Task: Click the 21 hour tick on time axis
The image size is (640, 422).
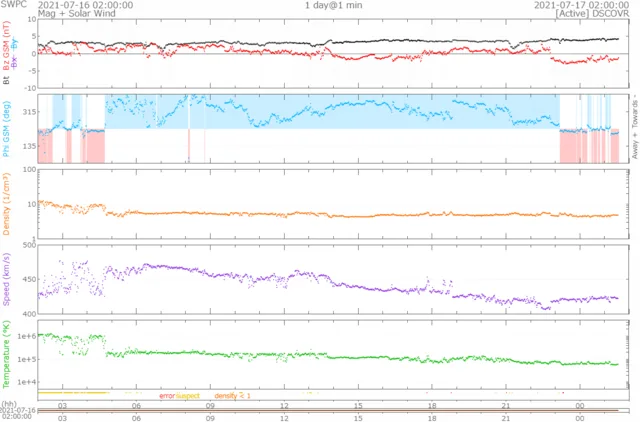Action: coord(507,404)
